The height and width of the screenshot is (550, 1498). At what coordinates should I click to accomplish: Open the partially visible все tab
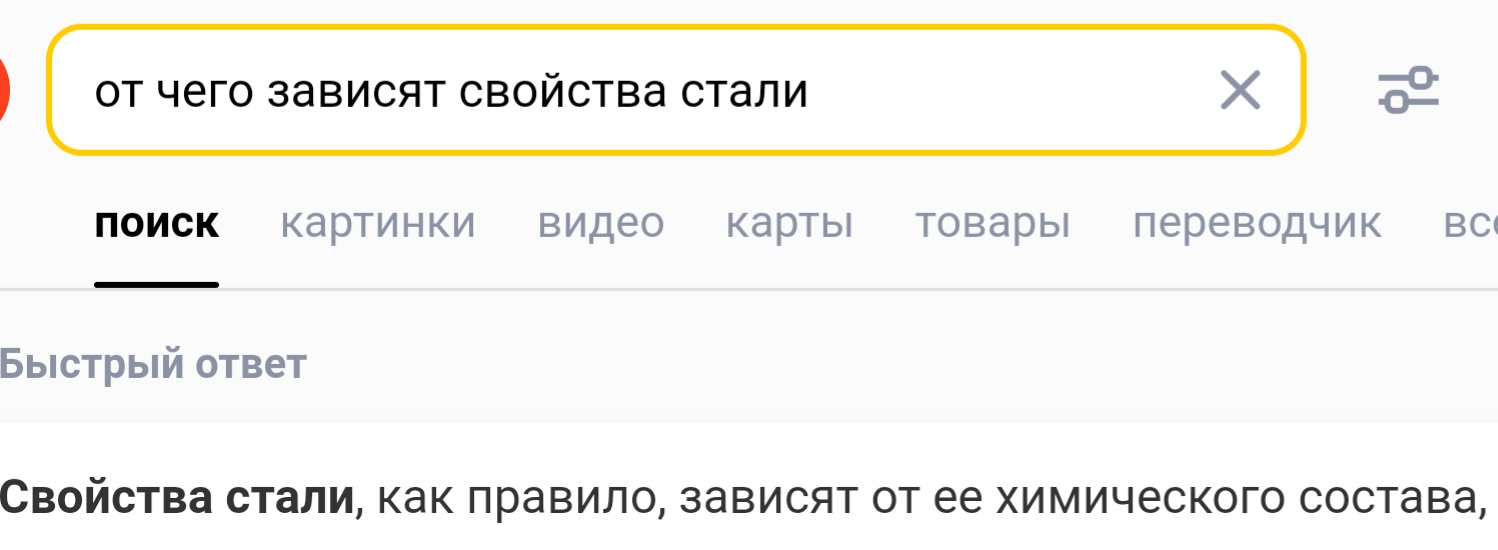(x=1470, y=224)
